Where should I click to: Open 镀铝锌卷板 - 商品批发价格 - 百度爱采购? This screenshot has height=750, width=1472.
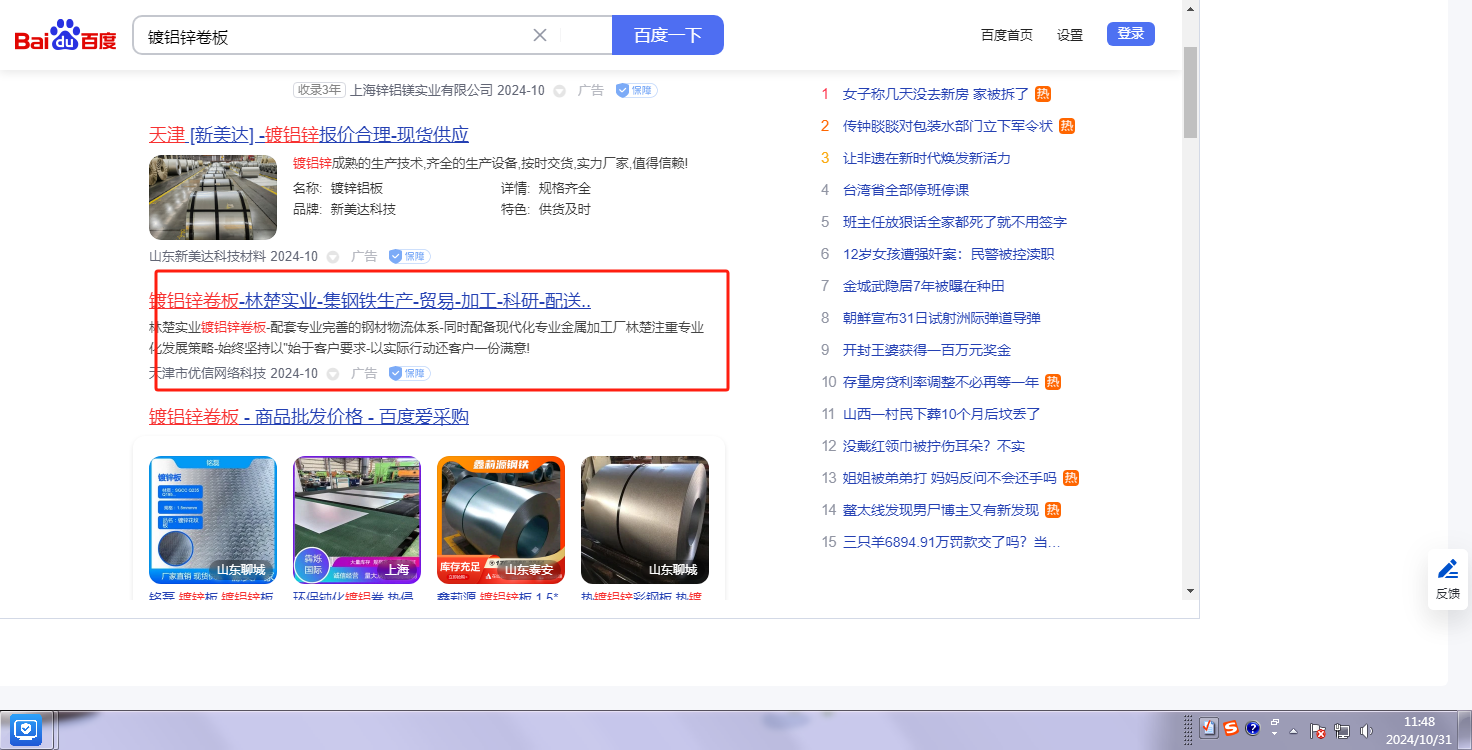tap(309, 417)
